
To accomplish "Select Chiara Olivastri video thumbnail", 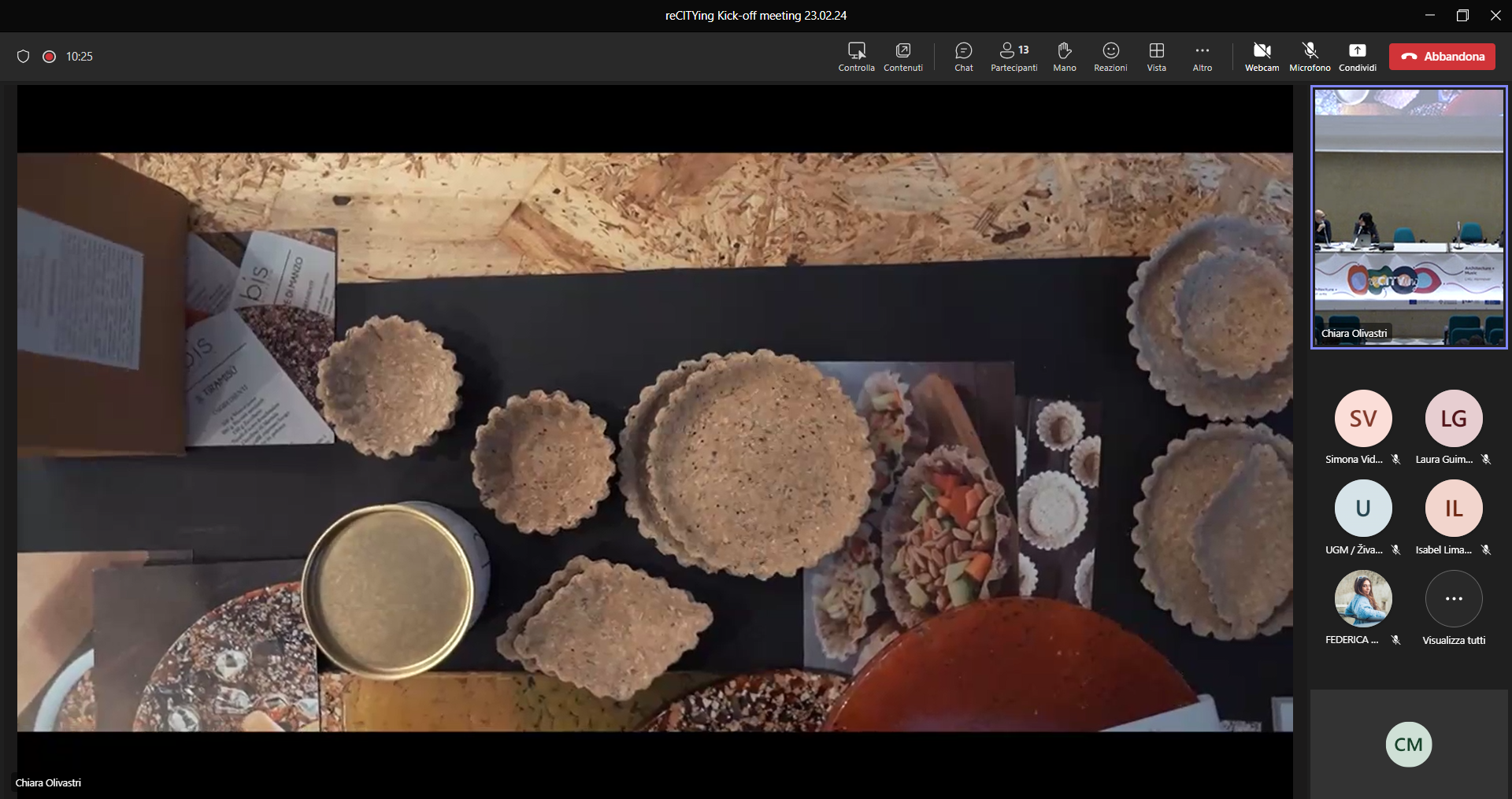I will [x=1408, y=216].
